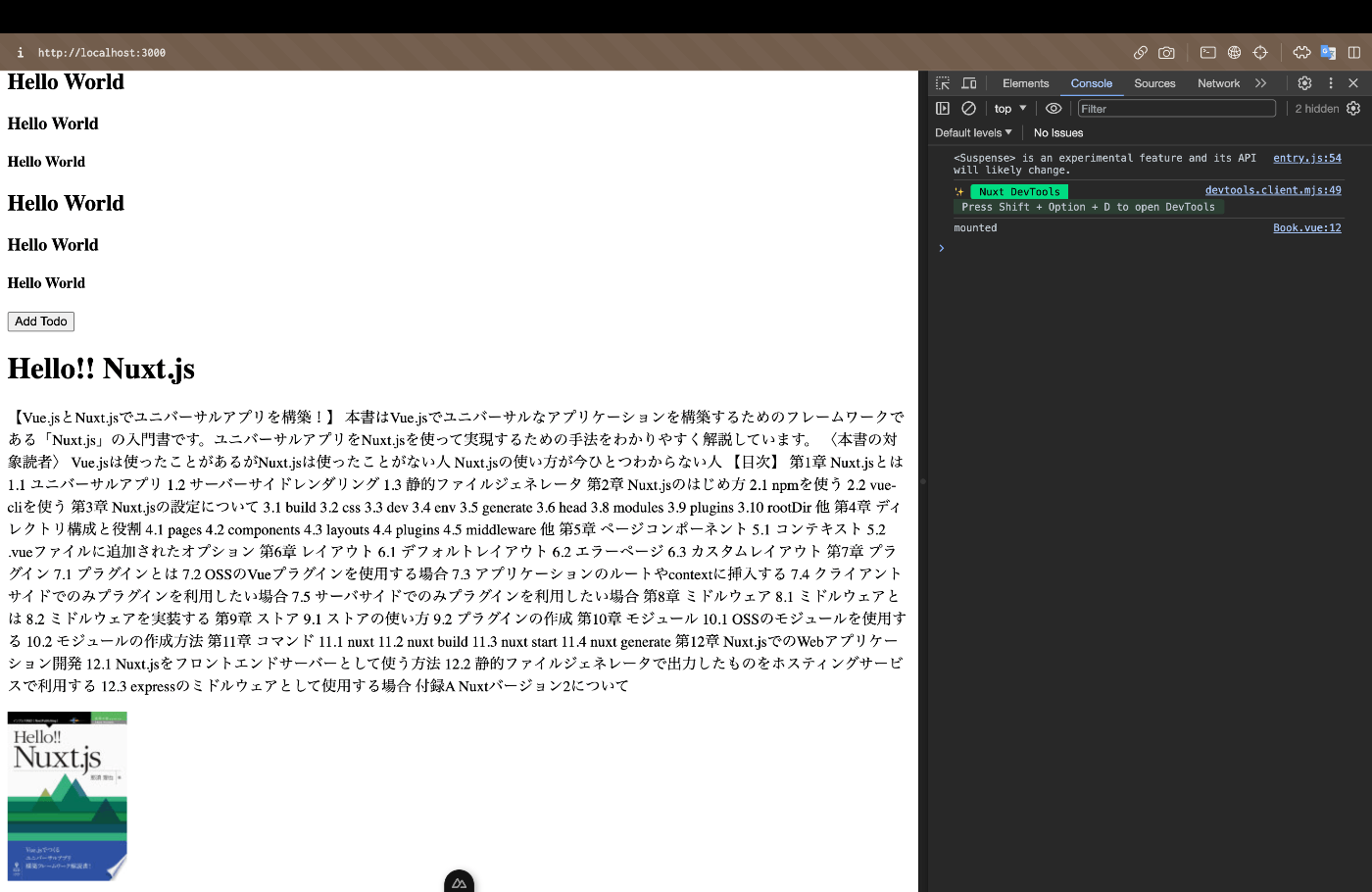Switch to the Elements tab
The image size is (1372, 892).
(x=1025, y=83)
